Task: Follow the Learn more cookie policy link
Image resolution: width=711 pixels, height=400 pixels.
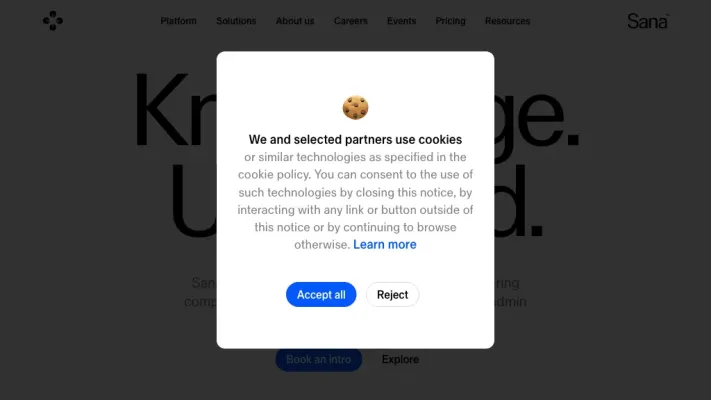Action: click(385, 244)
